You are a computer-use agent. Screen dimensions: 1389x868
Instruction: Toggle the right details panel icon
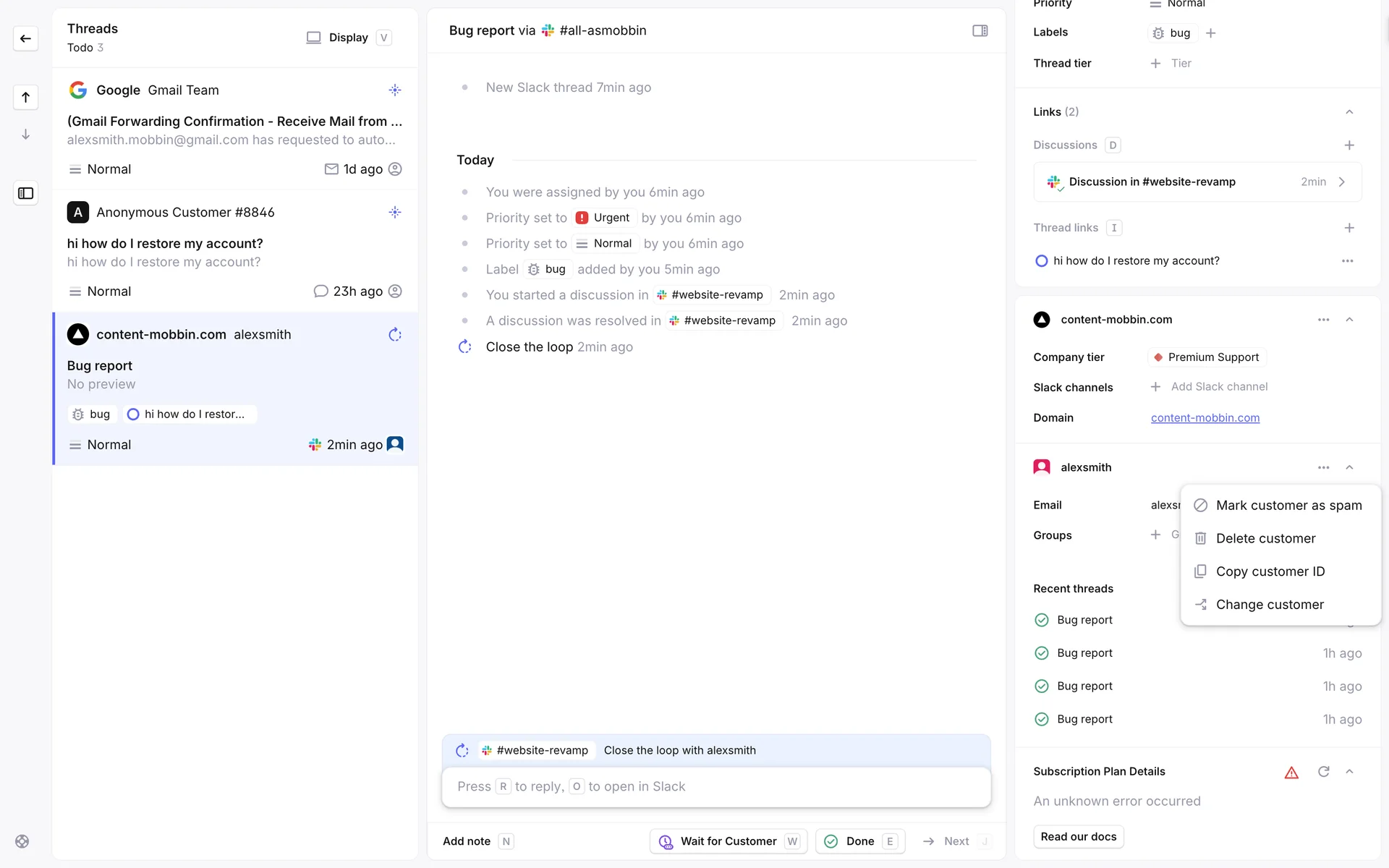(x=980, y=30)
